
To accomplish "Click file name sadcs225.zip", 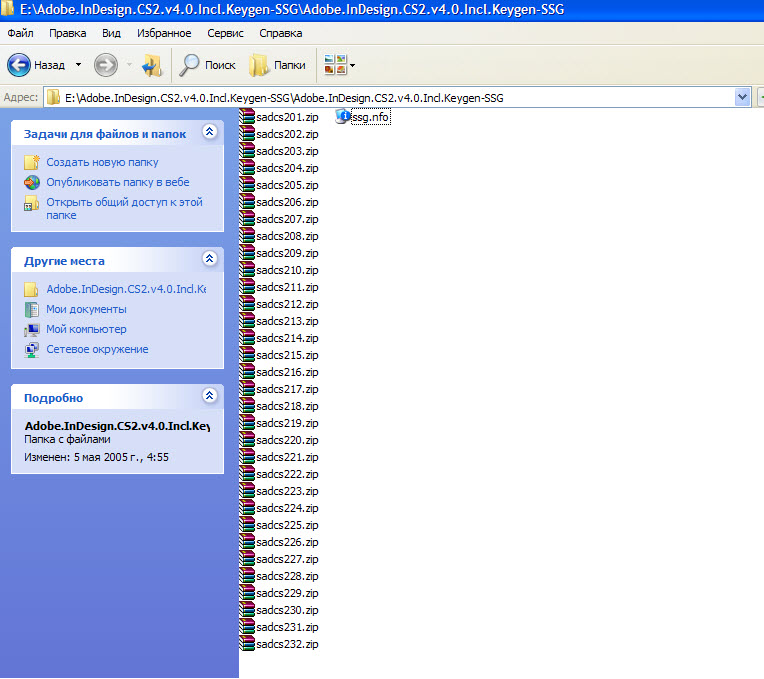I will coord(287,526).
